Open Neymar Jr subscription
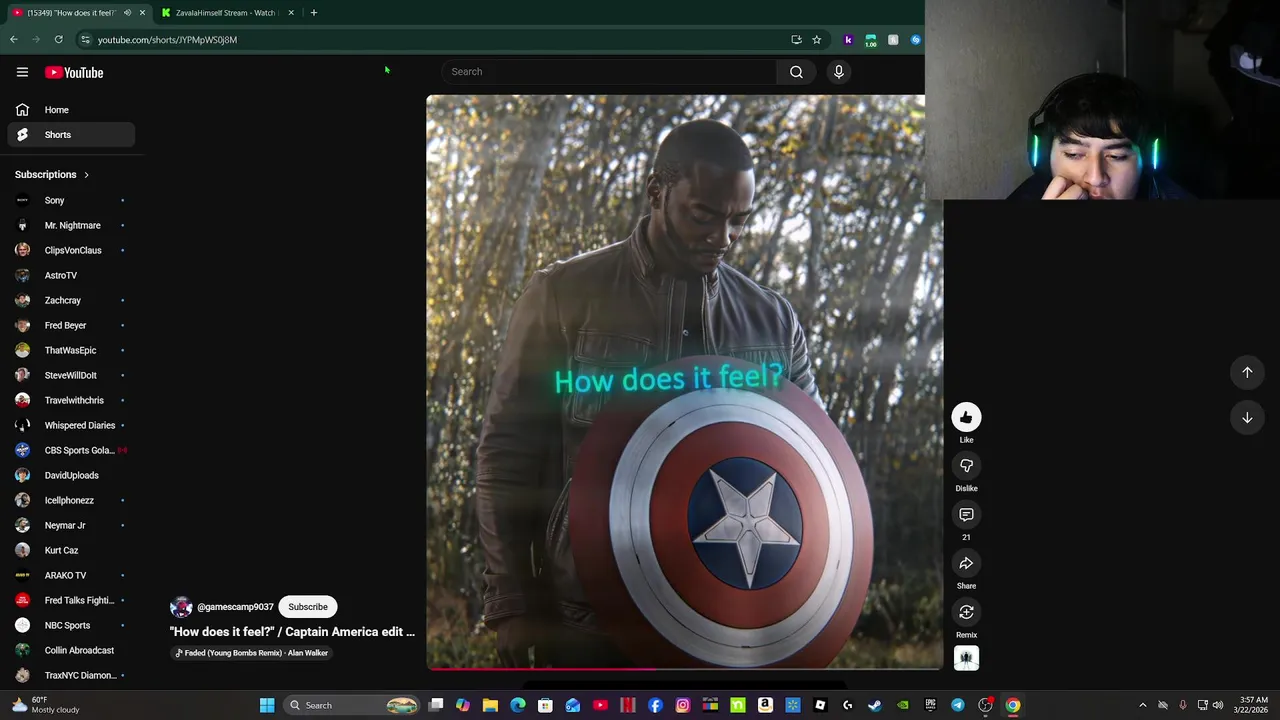The width and height of the screenshot is (1280, 720). [x=70, y=525]
